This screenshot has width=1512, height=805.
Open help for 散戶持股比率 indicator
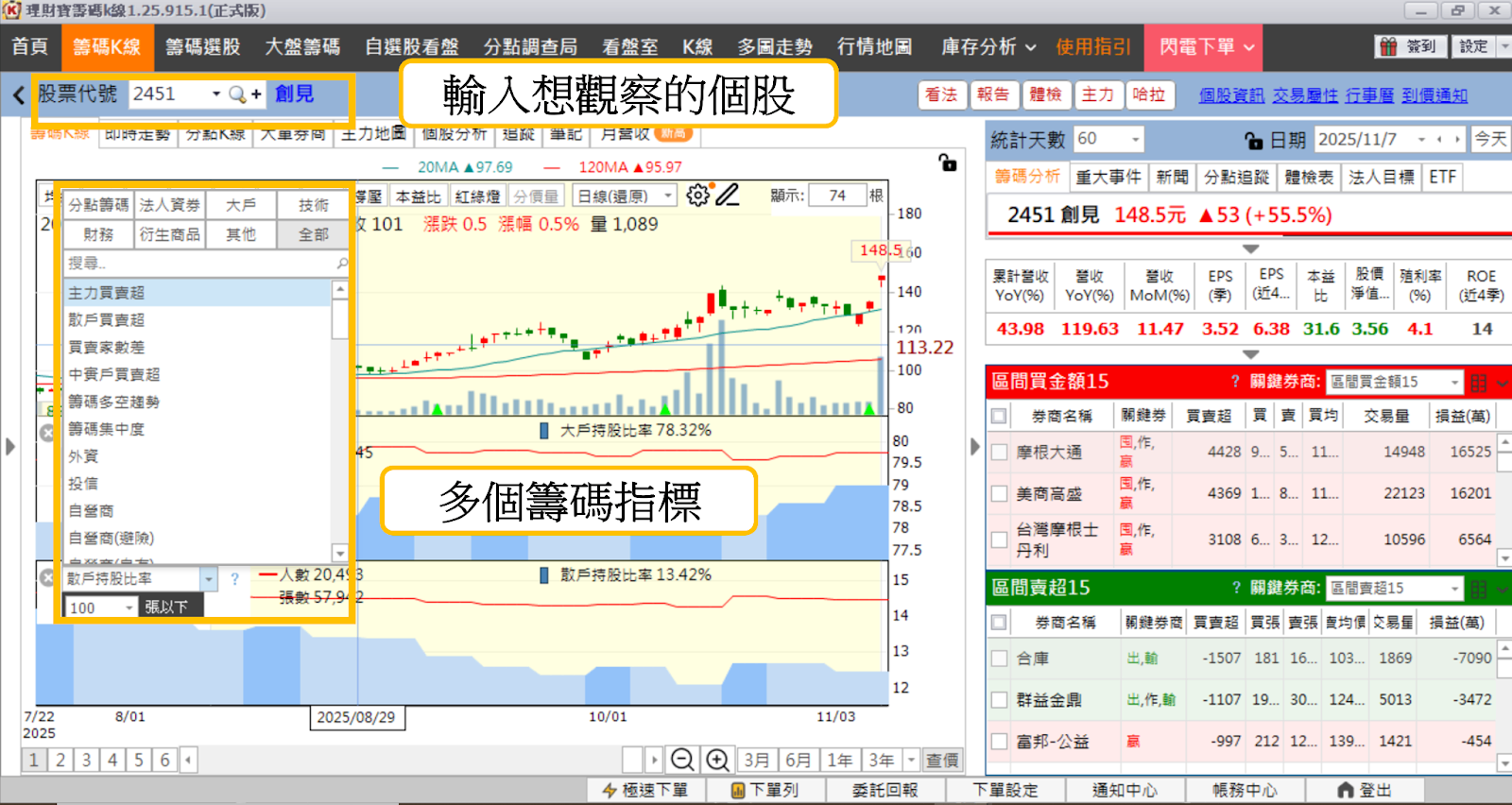(234, 578)
